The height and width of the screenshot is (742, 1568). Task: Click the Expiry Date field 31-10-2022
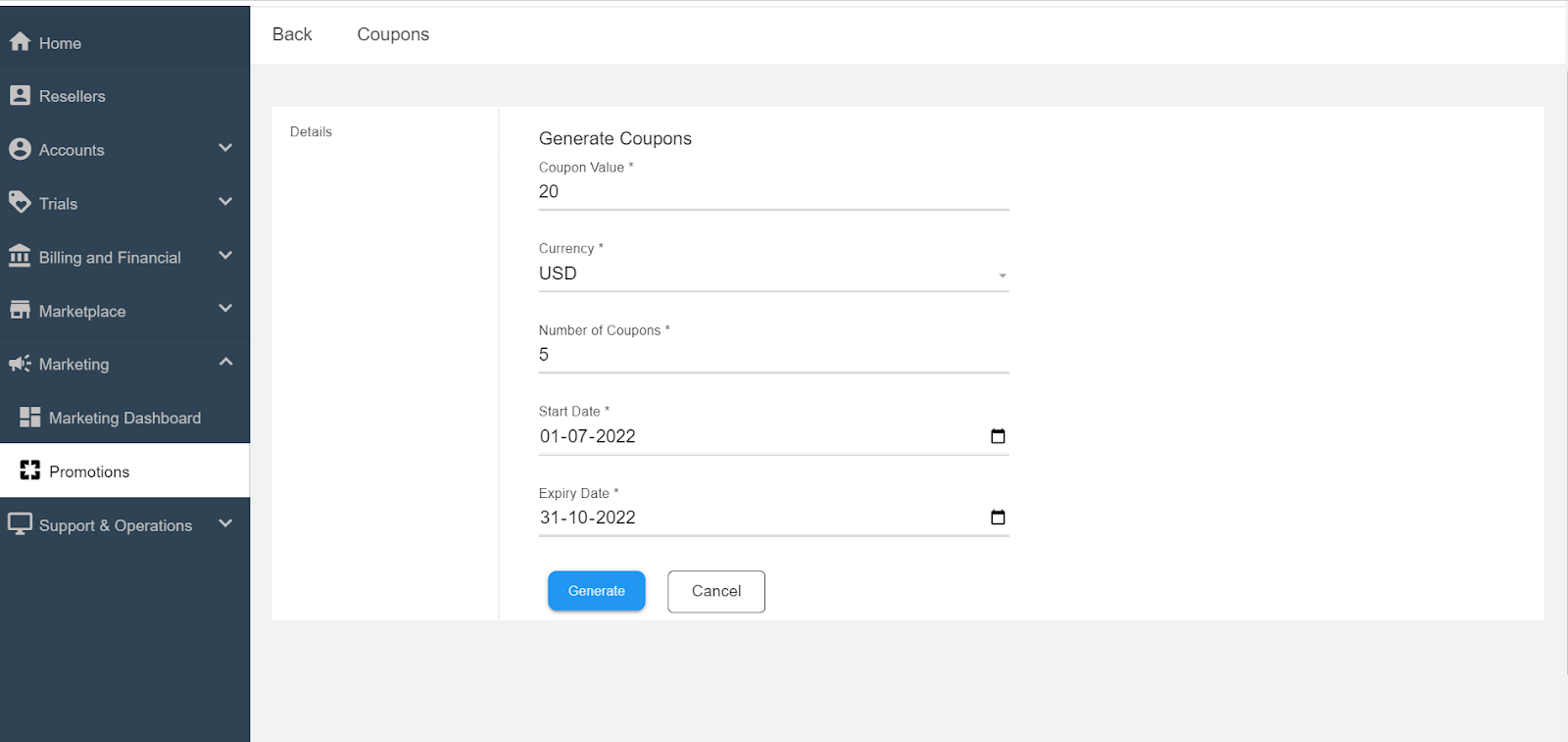click(773, 518)
